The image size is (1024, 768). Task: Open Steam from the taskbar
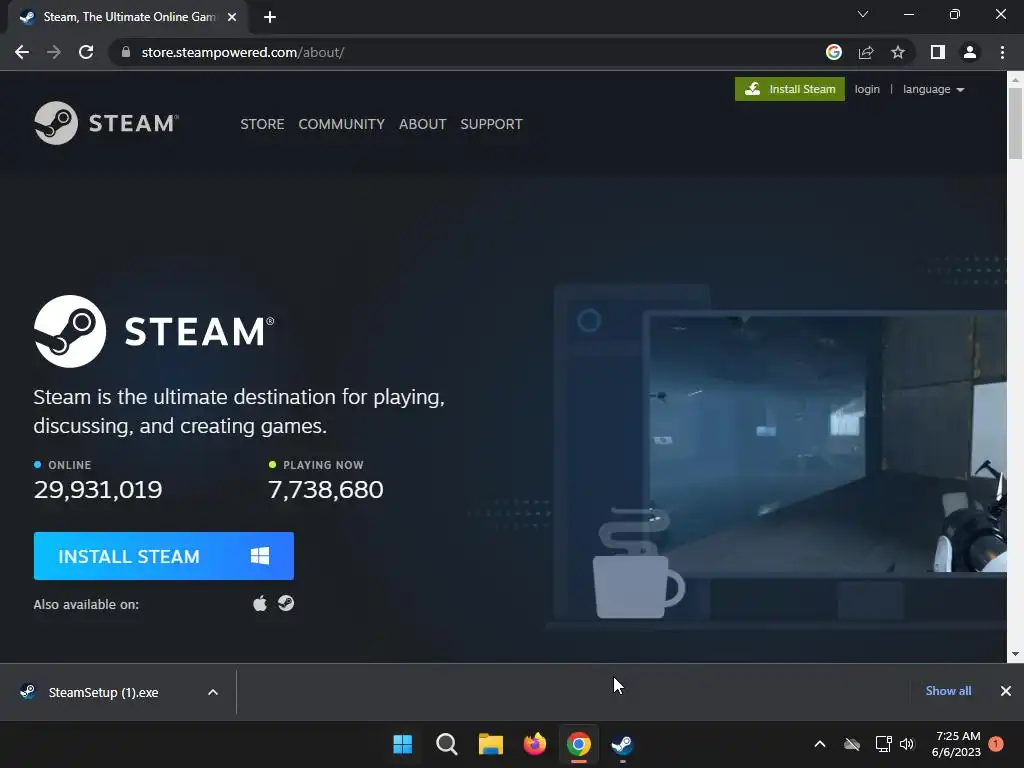[x=622, y=744]
